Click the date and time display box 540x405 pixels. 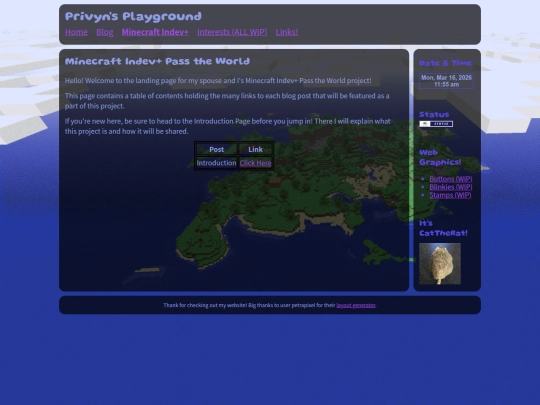click(446, 81)
